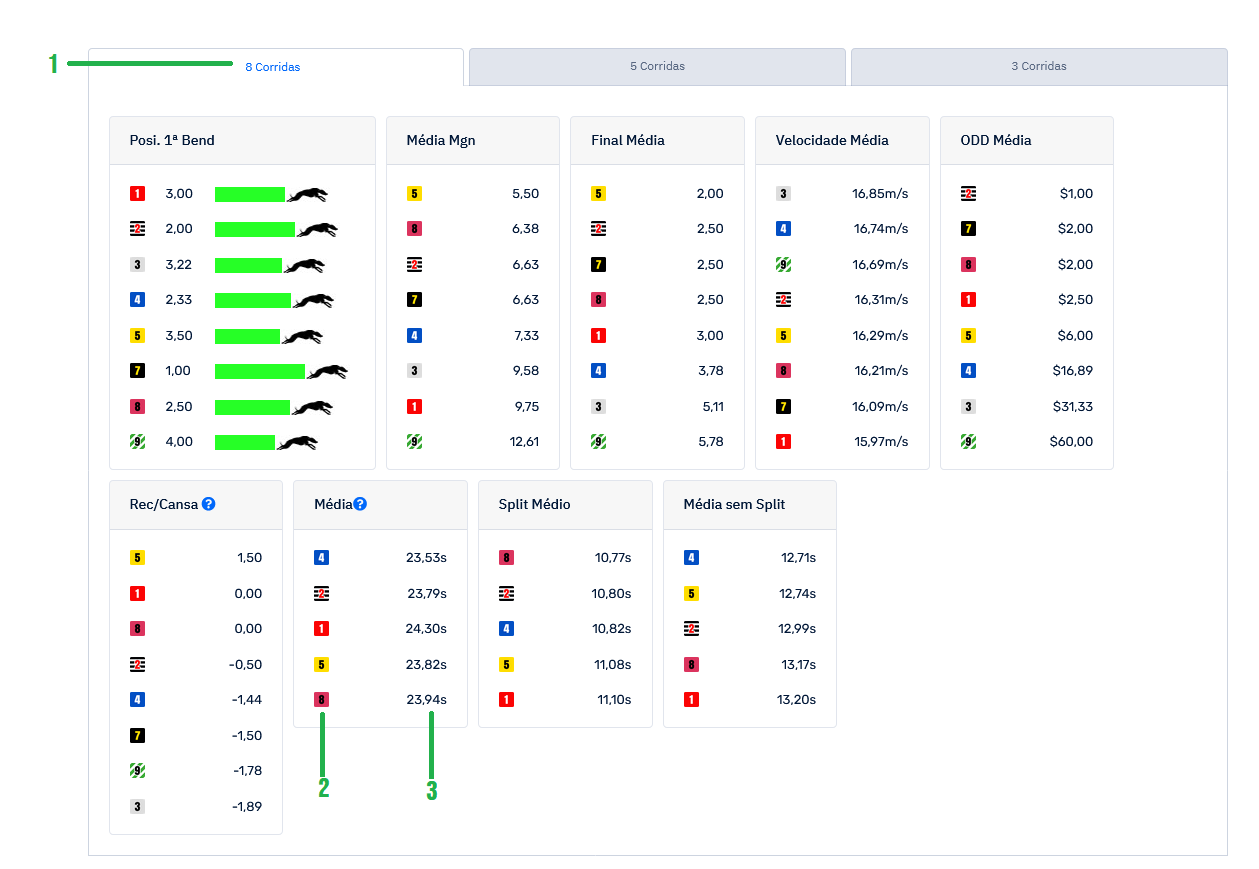The width and height of the screenshot is (1259, 869).
Task: Click greyhound icon on the 4,00 bar
Action: [297, 443]
